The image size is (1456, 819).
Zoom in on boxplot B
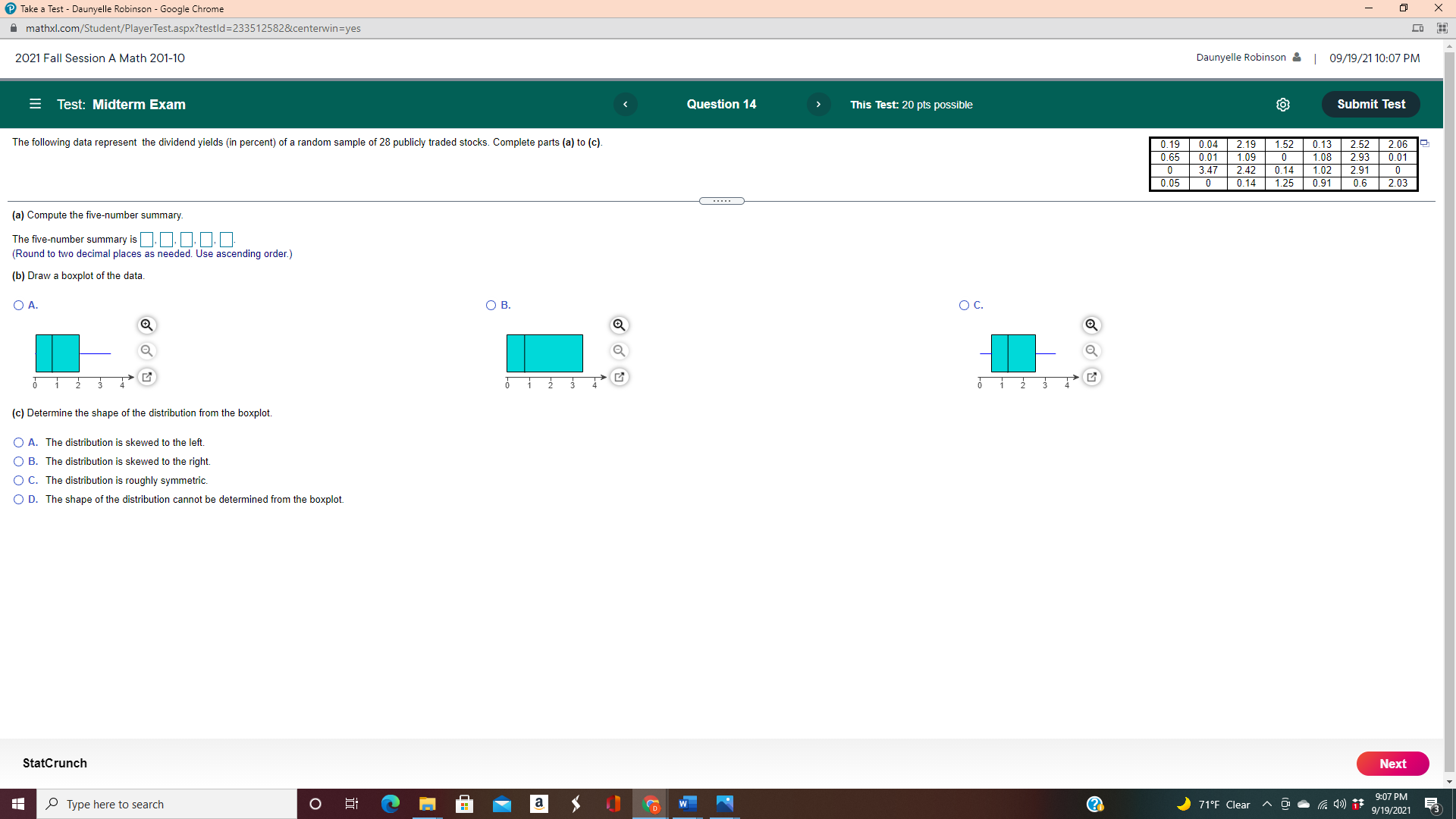tap(620, 325)
